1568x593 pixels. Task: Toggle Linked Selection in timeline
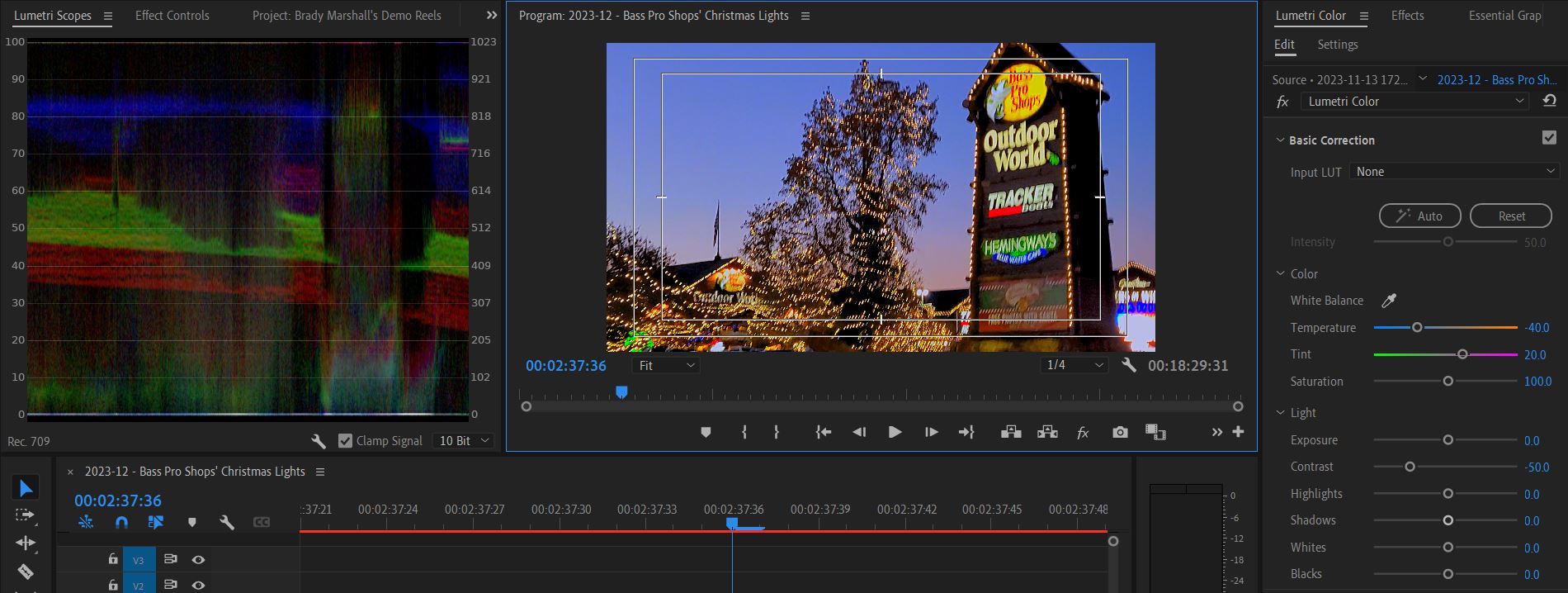coord(156,522)
